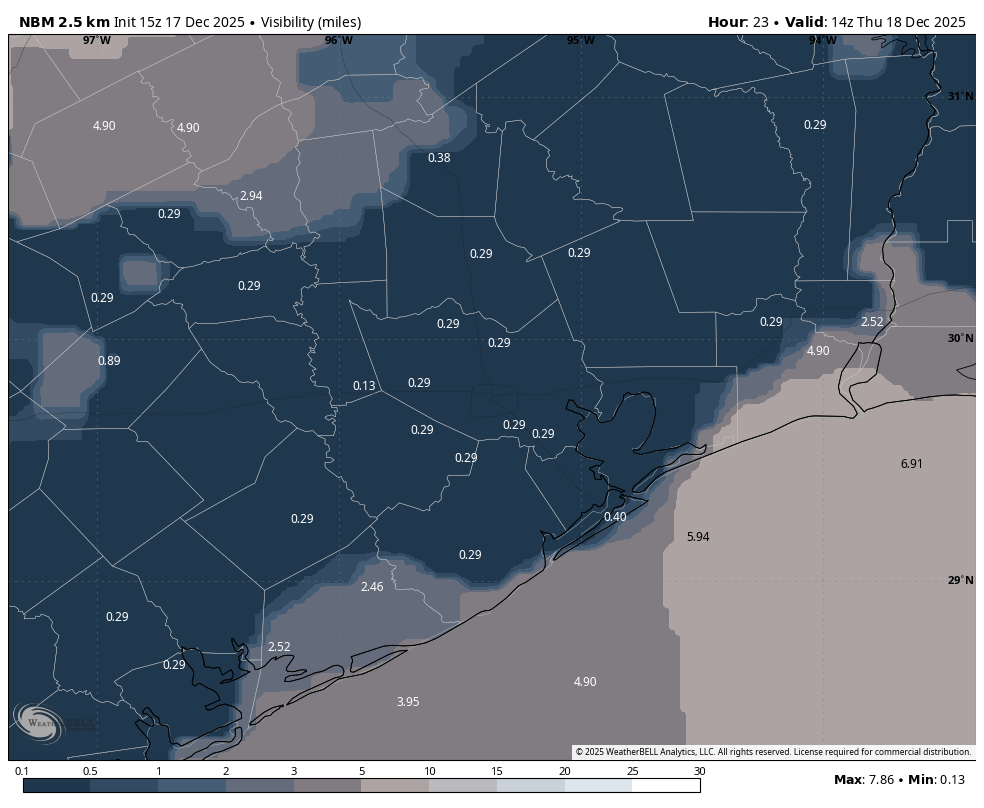Select the 2.46 visibility data label
The height and width of the screenshot is (808, 984).
pos(372,587)
